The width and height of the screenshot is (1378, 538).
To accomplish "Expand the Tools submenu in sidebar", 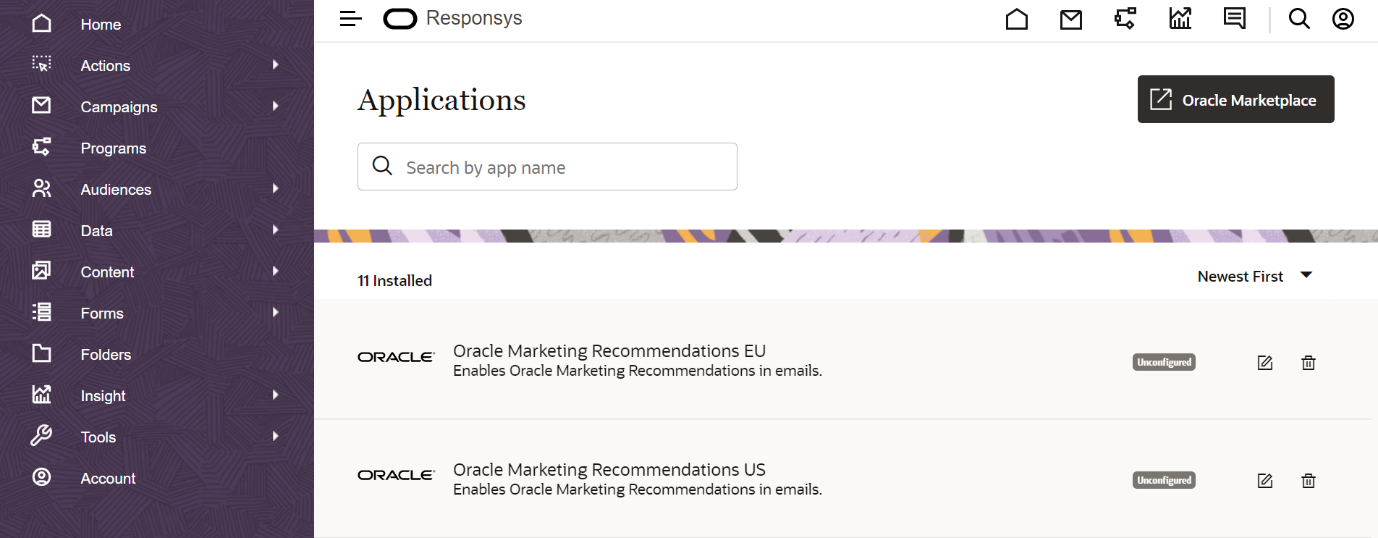I will (x=275, y=437).
